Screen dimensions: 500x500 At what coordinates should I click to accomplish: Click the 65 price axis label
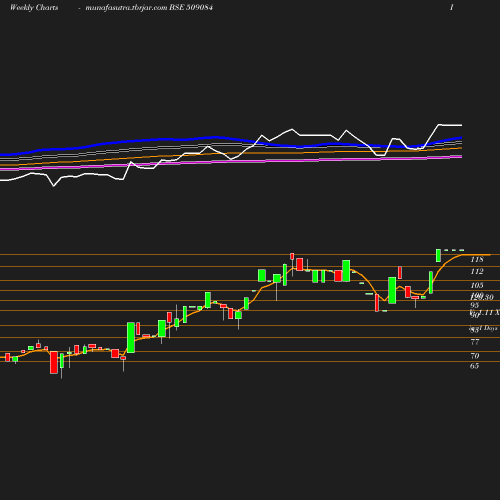[475, 366]
